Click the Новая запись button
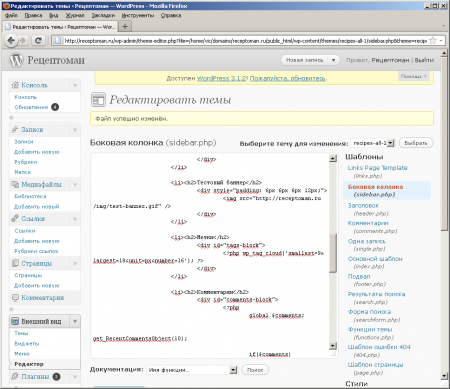The height and width of the screenshot is (389, 450). [305, 60]
